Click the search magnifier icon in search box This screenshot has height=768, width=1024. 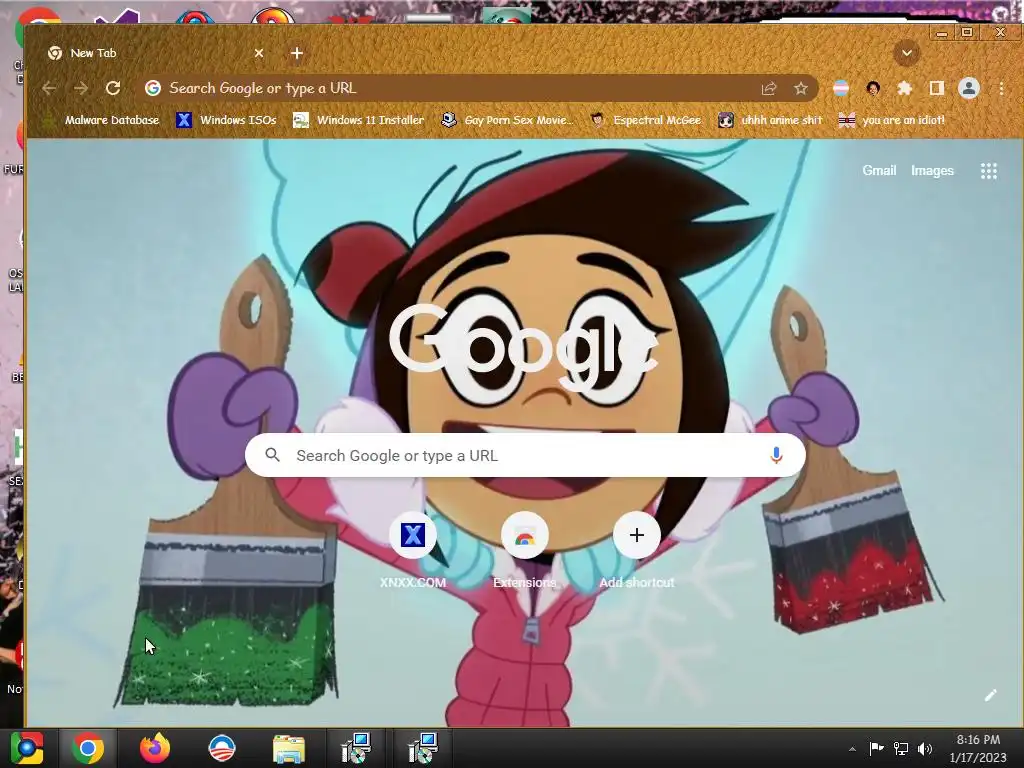273,455
